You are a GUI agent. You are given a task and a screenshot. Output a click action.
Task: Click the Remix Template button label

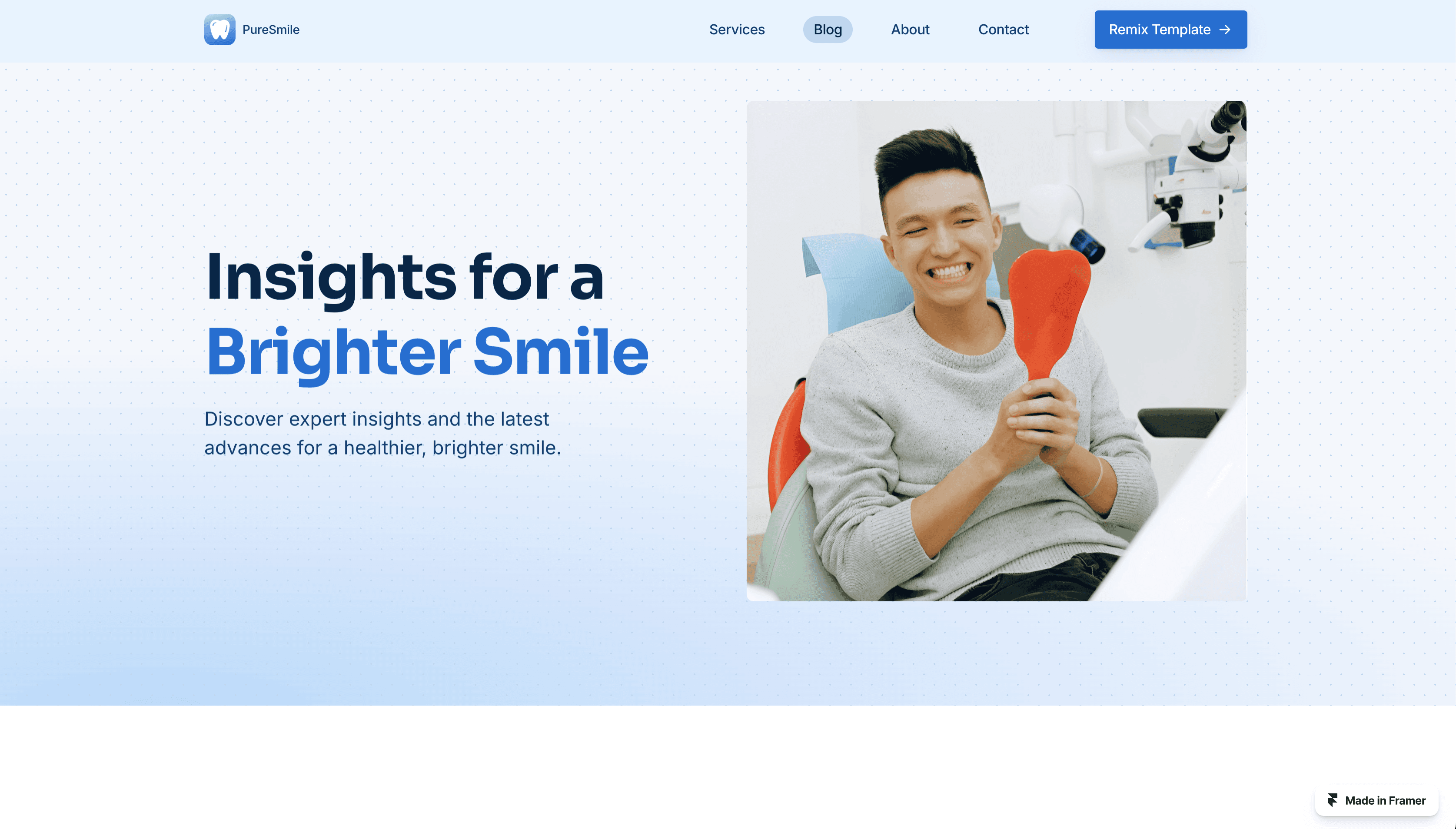click(x=1159, y=30)
